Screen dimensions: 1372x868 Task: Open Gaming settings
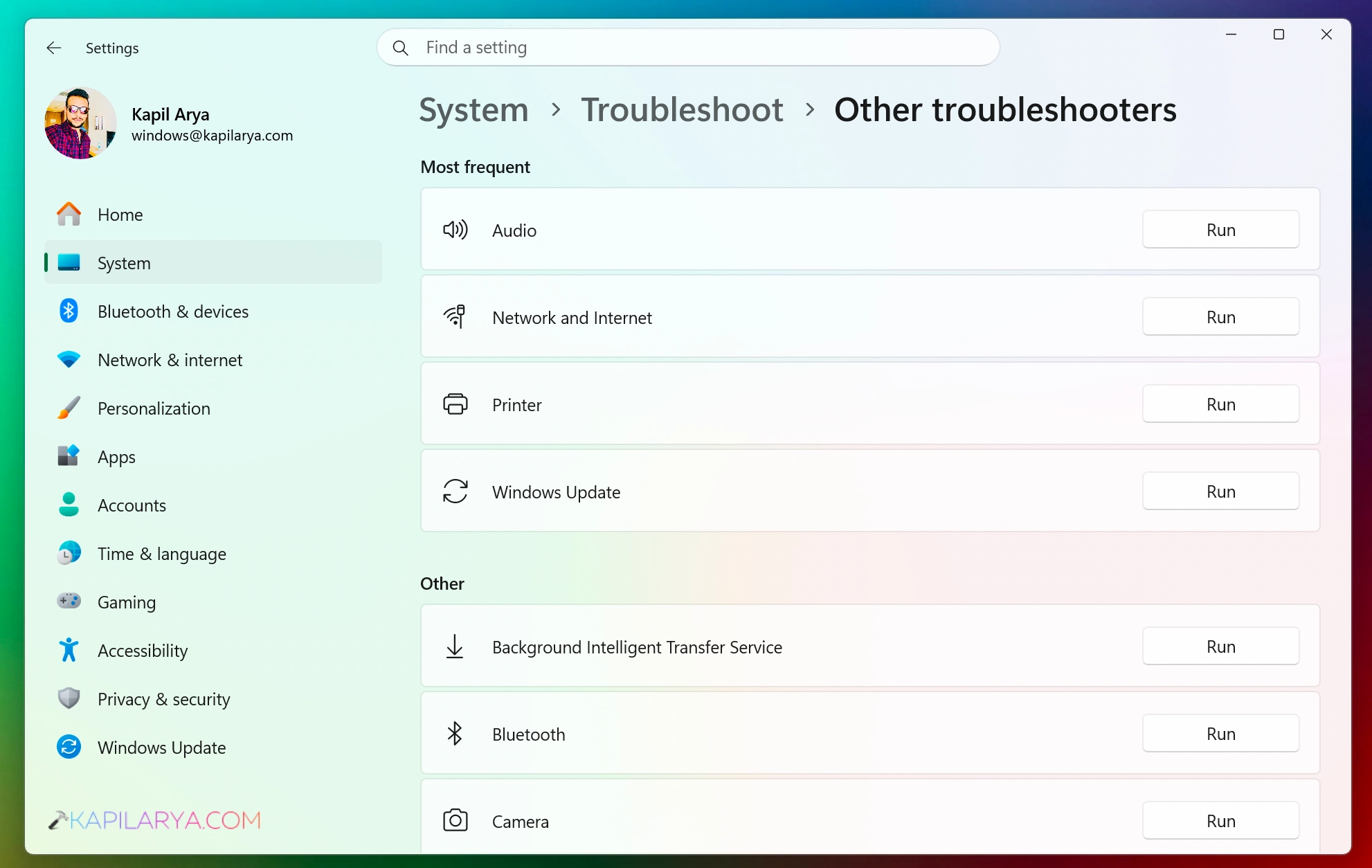tap(213, 602)
